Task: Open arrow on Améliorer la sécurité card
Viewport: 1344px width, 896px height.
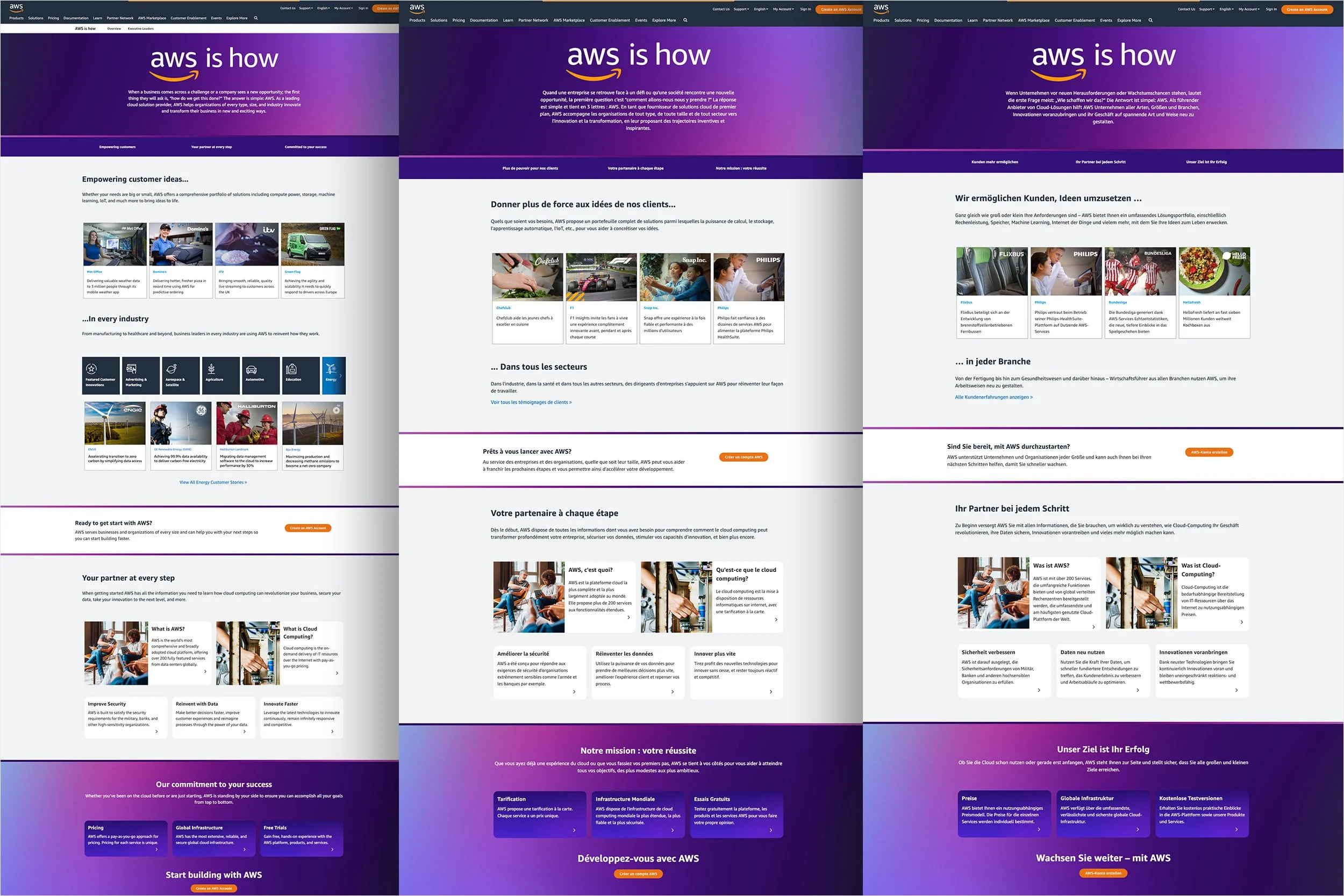Action: pyautogui.click(x=574, y=691)
